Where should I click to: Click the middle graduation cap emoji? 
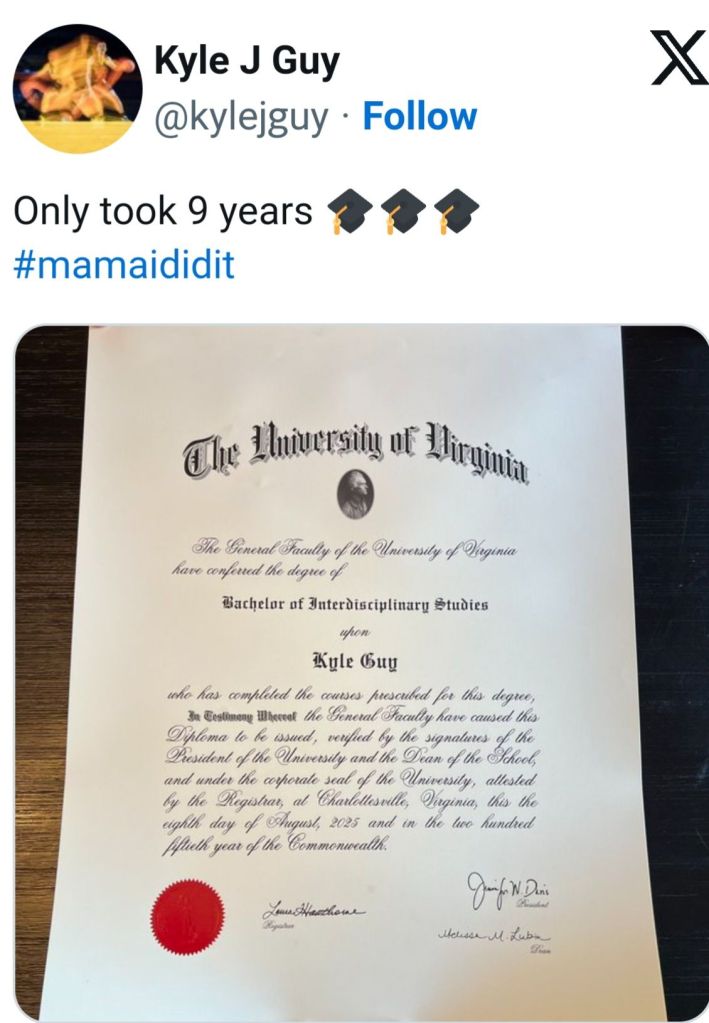click(403, 210)
